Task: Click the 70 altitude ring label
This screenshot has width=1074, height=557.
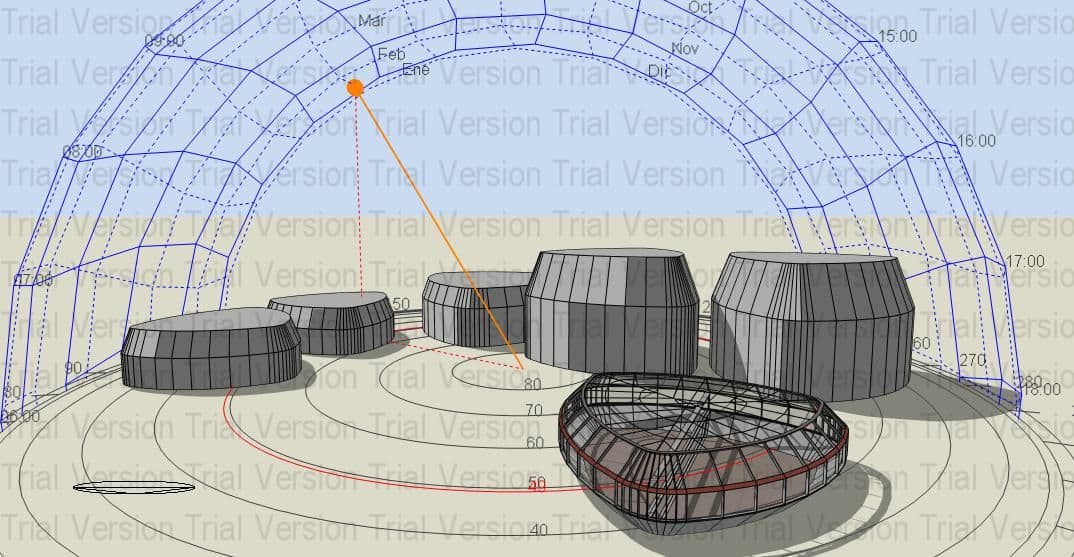Action: (534, 410)
